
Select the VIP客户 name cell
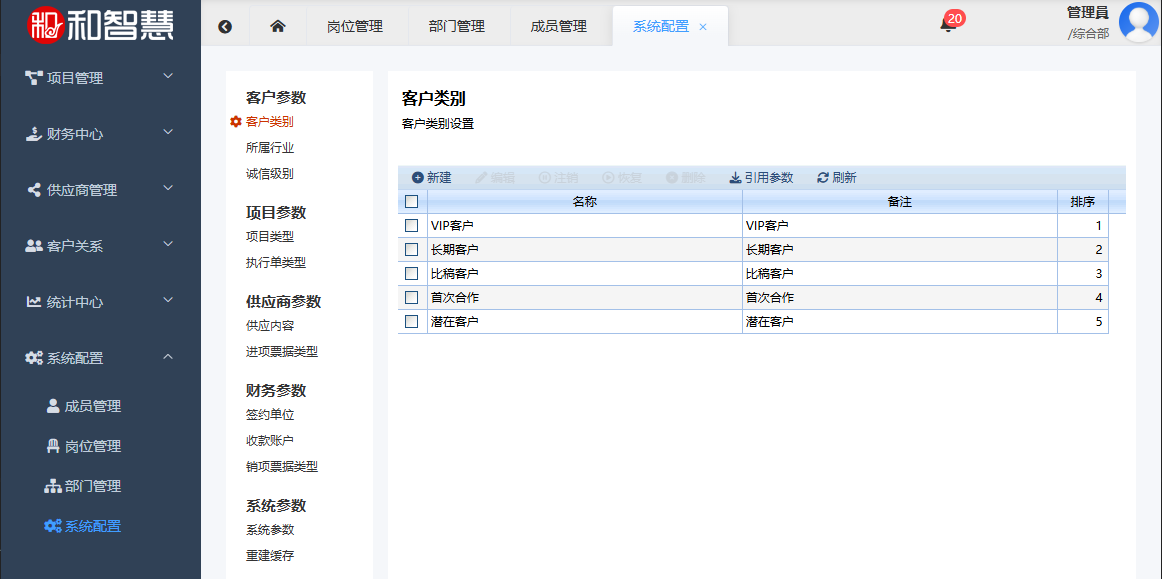tap(585, 225)
